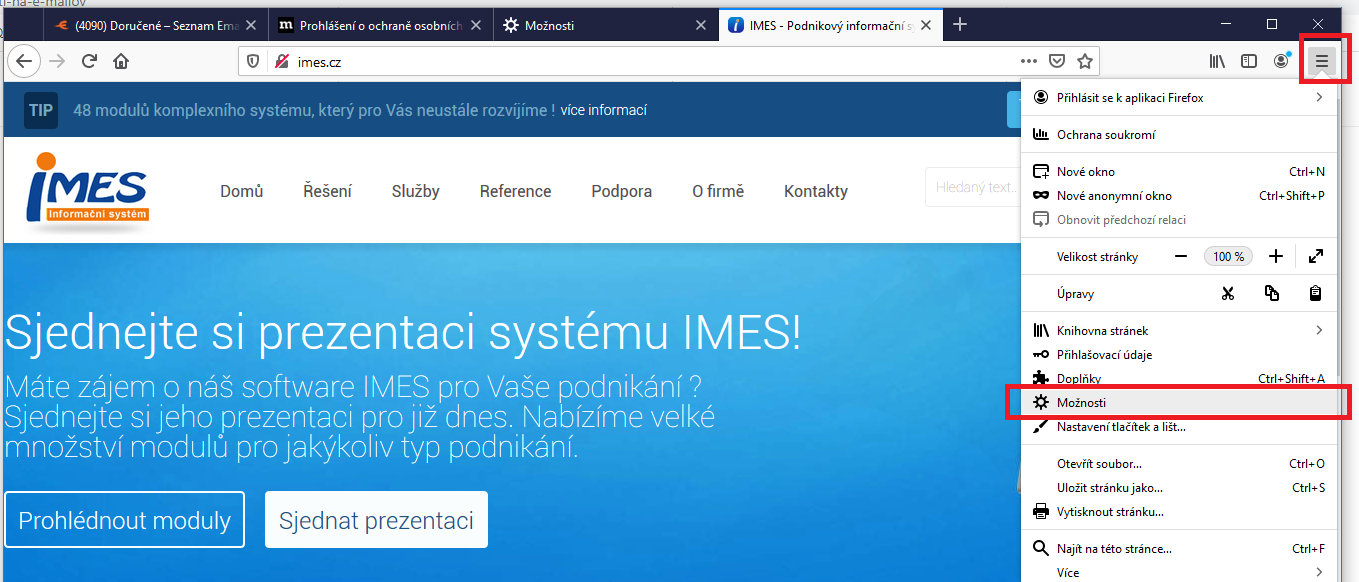Screen dimensions: 1359x582
Task: Choose Vytisknout stránku from menu
Action: 1179,512
